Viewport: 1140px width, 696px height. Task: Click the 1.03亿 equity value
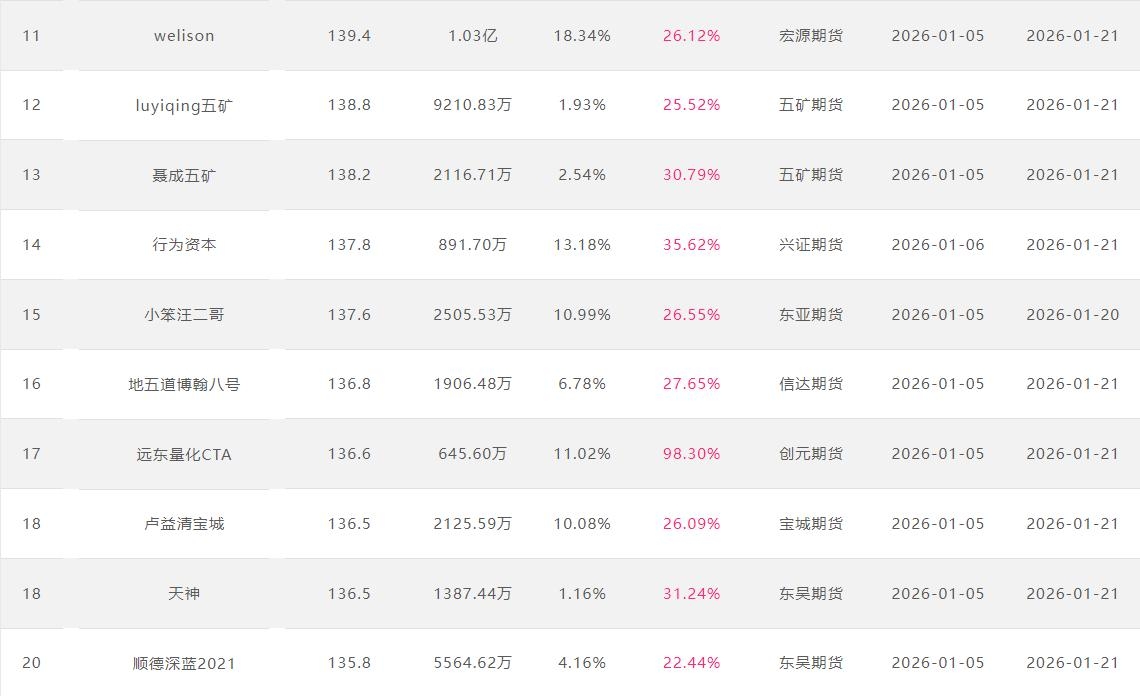472,36
